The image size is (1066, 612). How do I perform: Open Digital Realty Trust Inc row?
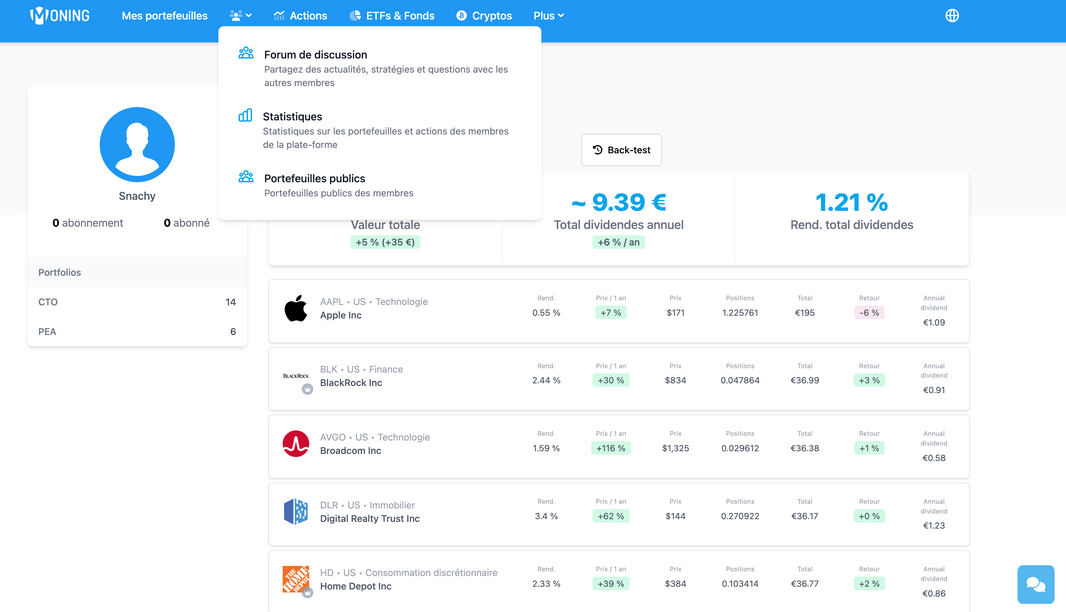[619, 515]
